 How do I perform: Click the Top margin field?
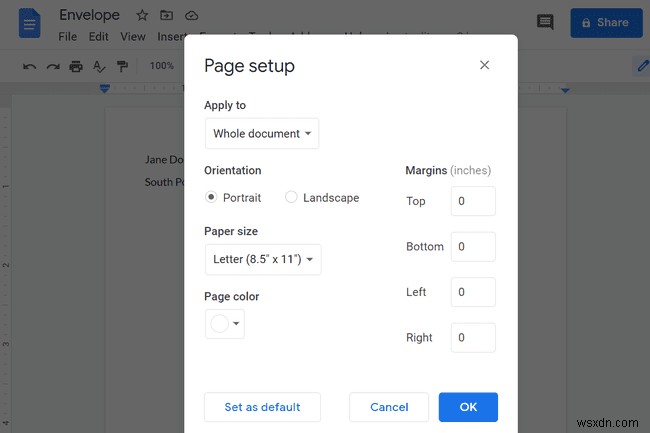click(x=473, y=201)
